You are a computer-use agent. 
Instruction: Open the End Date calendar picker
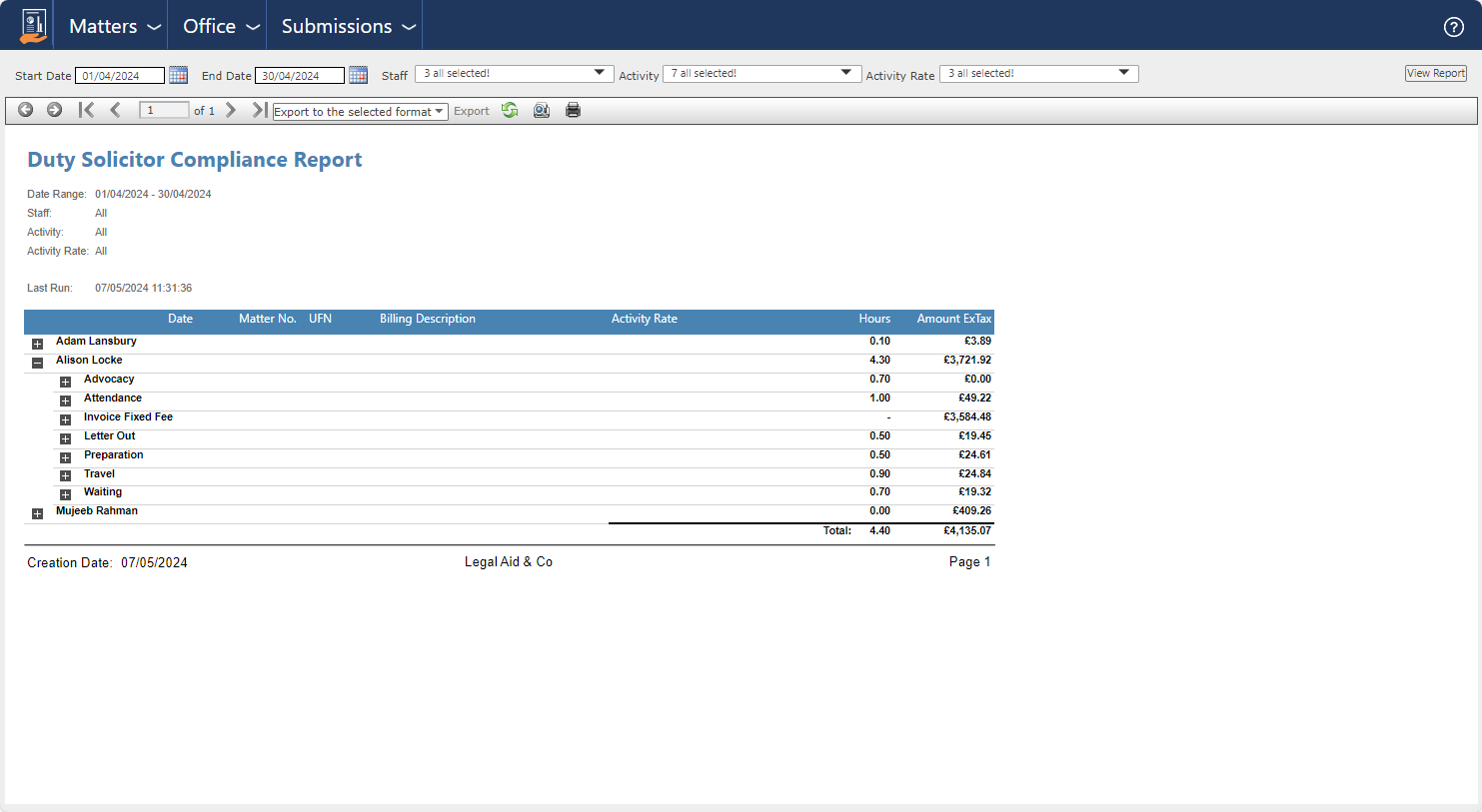point(358,75)
